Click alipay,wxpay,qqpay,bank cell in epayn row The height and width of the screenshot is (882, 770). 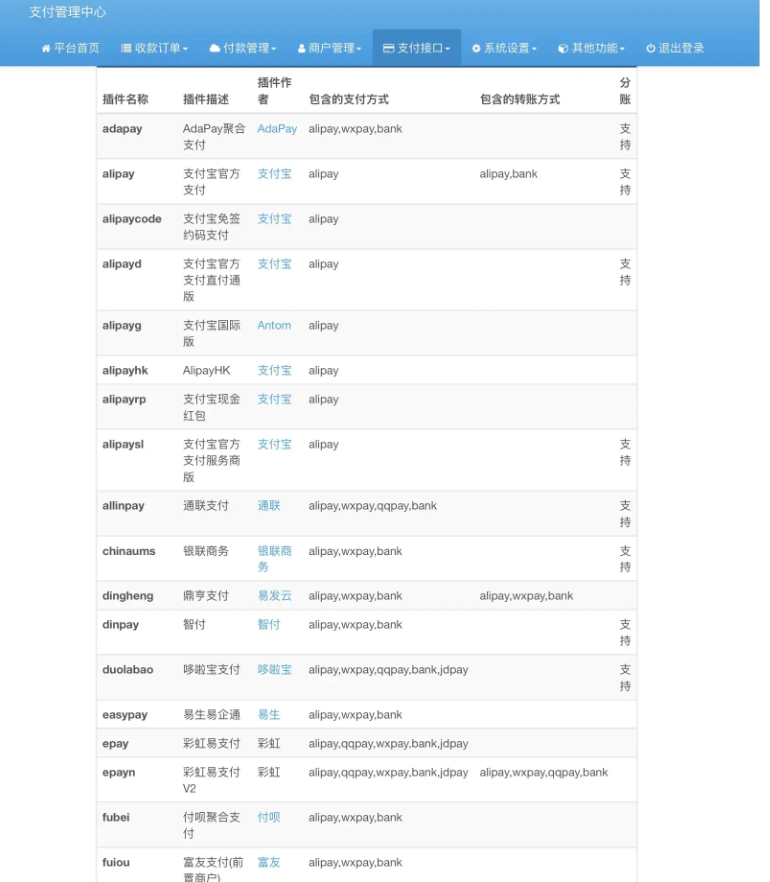pos(543,772)
